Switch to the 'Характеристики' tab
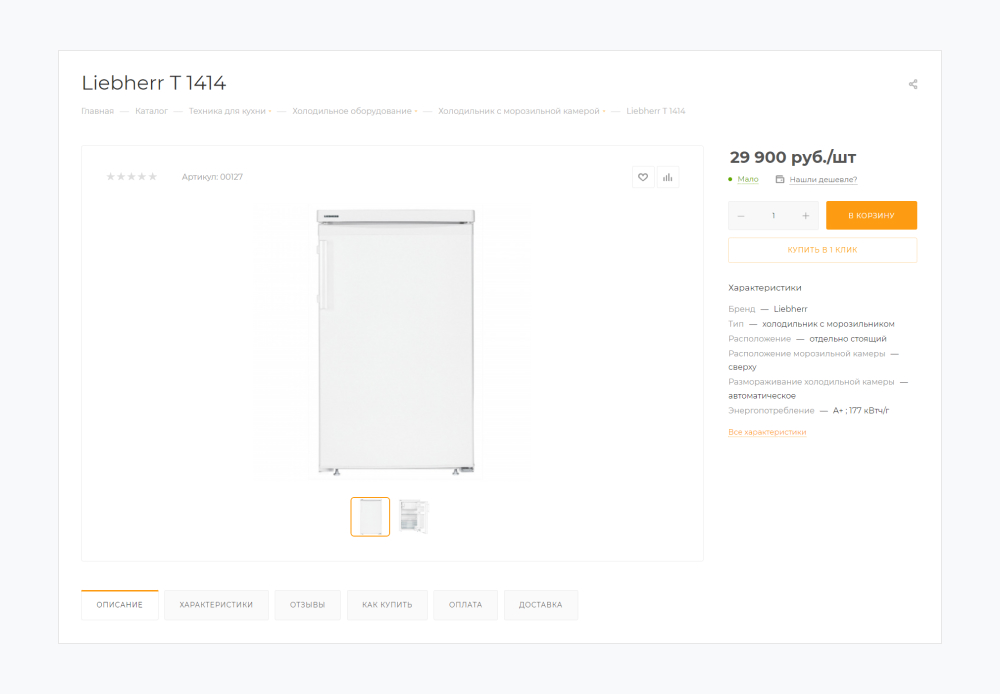 click(x=216, y=605)
